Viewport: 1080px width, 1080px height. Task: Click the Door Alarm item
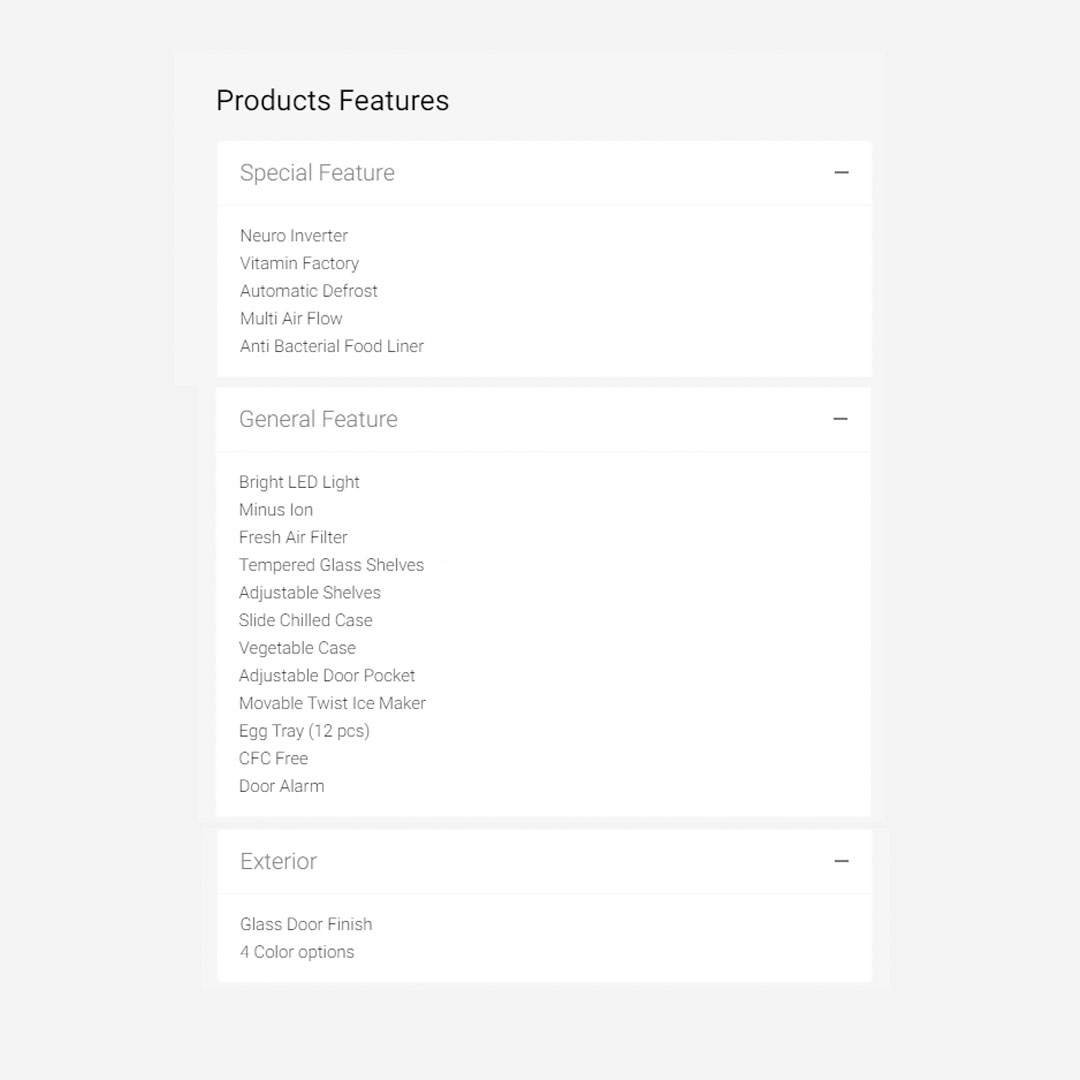point(281,786)
